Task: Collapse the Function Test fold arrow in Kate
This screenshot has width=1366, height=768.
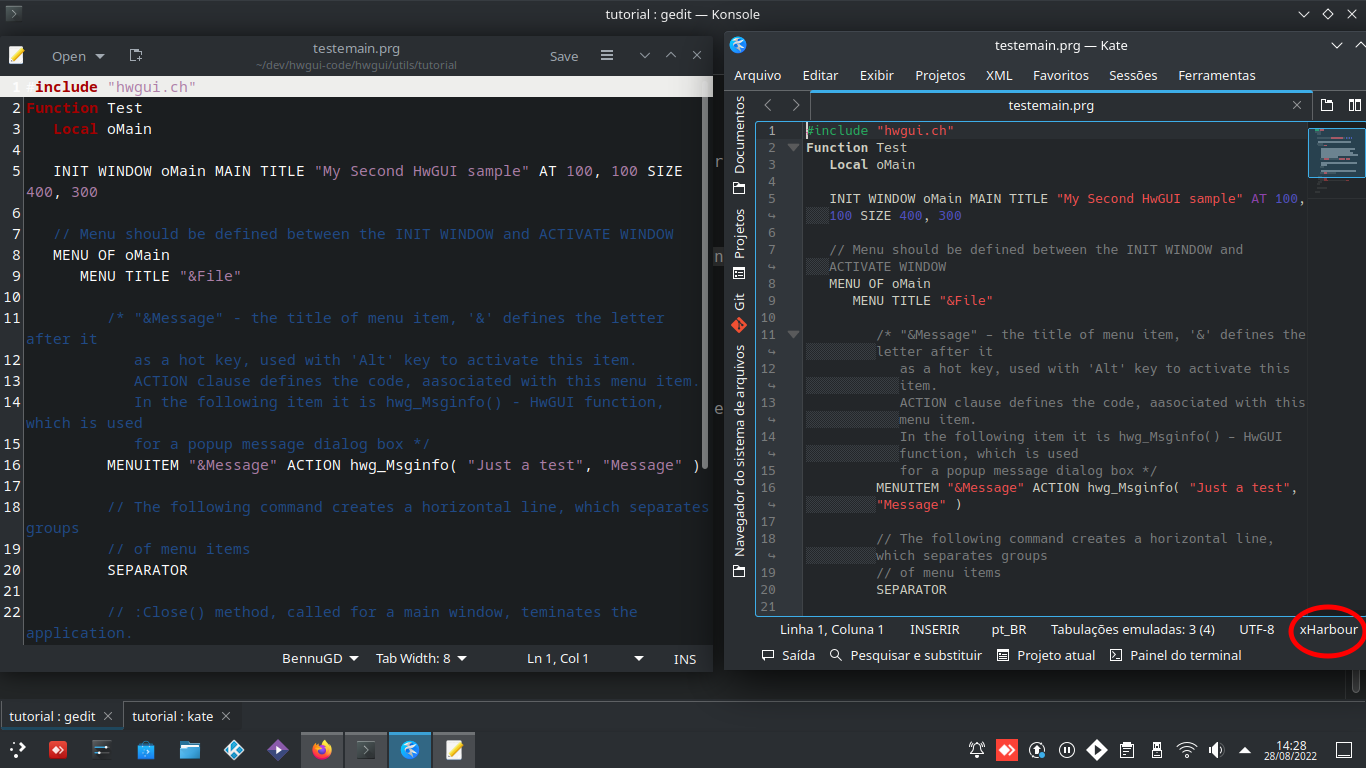Action: click(794, 148)
